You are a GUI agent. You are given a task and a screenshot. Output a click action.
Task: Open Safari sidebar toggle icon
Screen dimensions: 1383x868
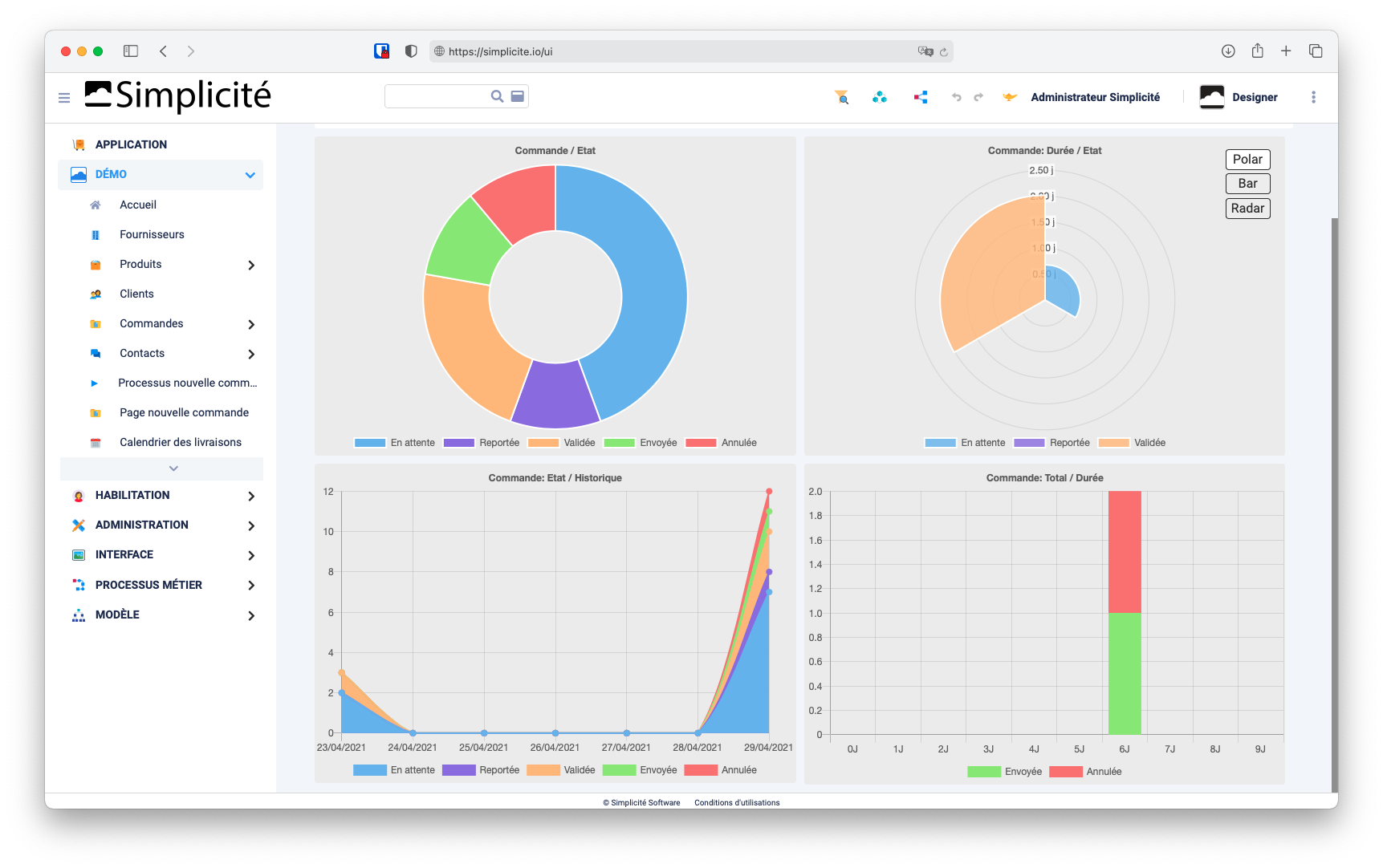[x=131, y=51]
